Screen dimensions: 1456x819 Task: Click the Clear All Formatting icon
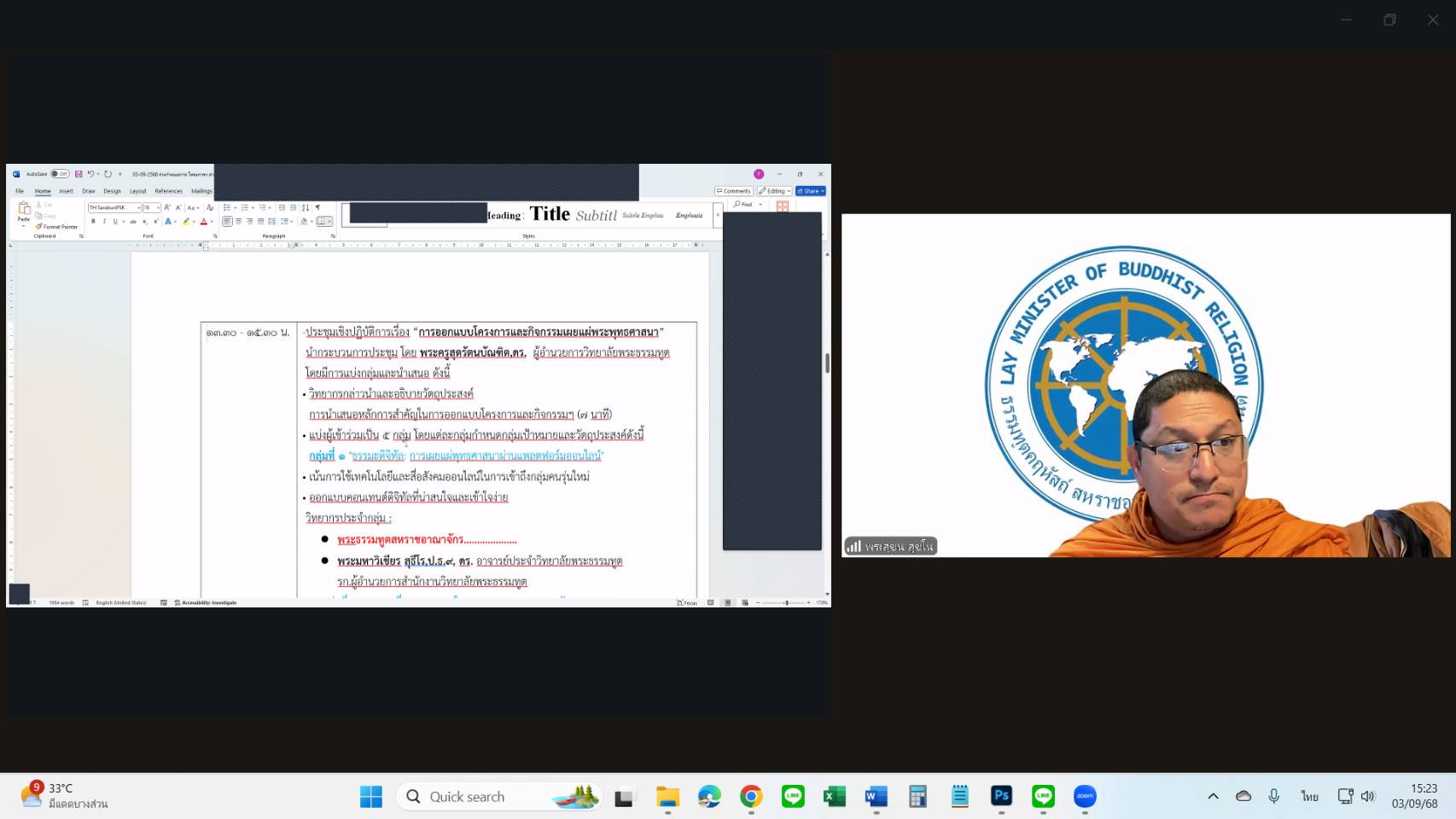pyautogui.click(x=210, y=207)
